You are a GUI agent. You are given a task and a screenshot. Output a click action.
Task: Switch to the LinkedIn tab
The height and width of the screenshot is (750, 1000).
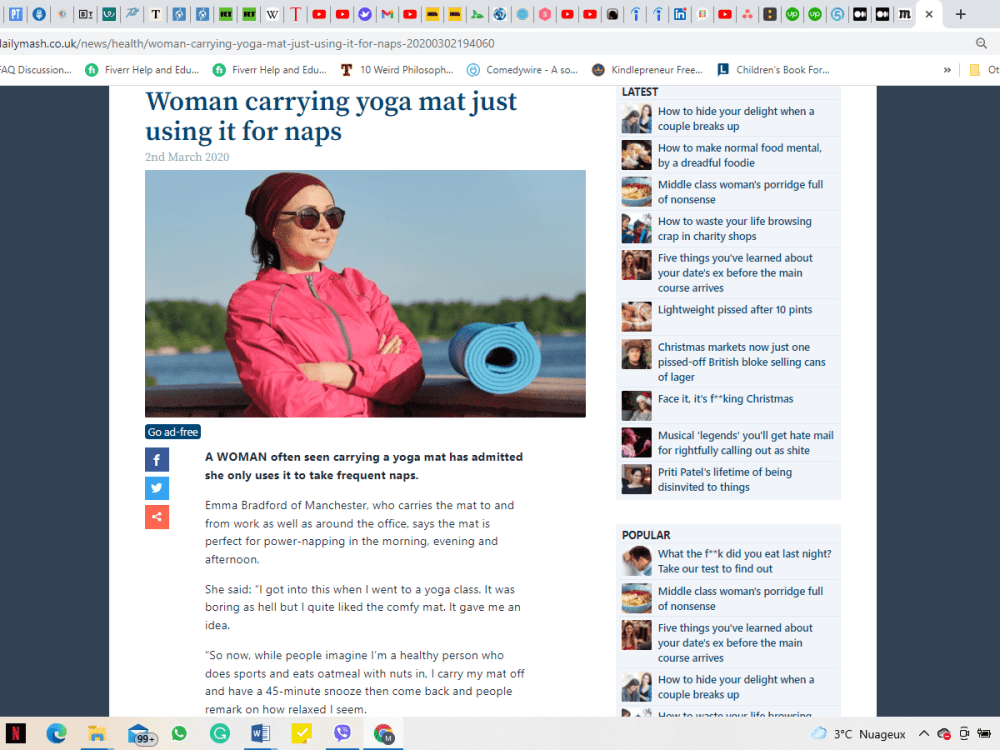tap(680, 14)
